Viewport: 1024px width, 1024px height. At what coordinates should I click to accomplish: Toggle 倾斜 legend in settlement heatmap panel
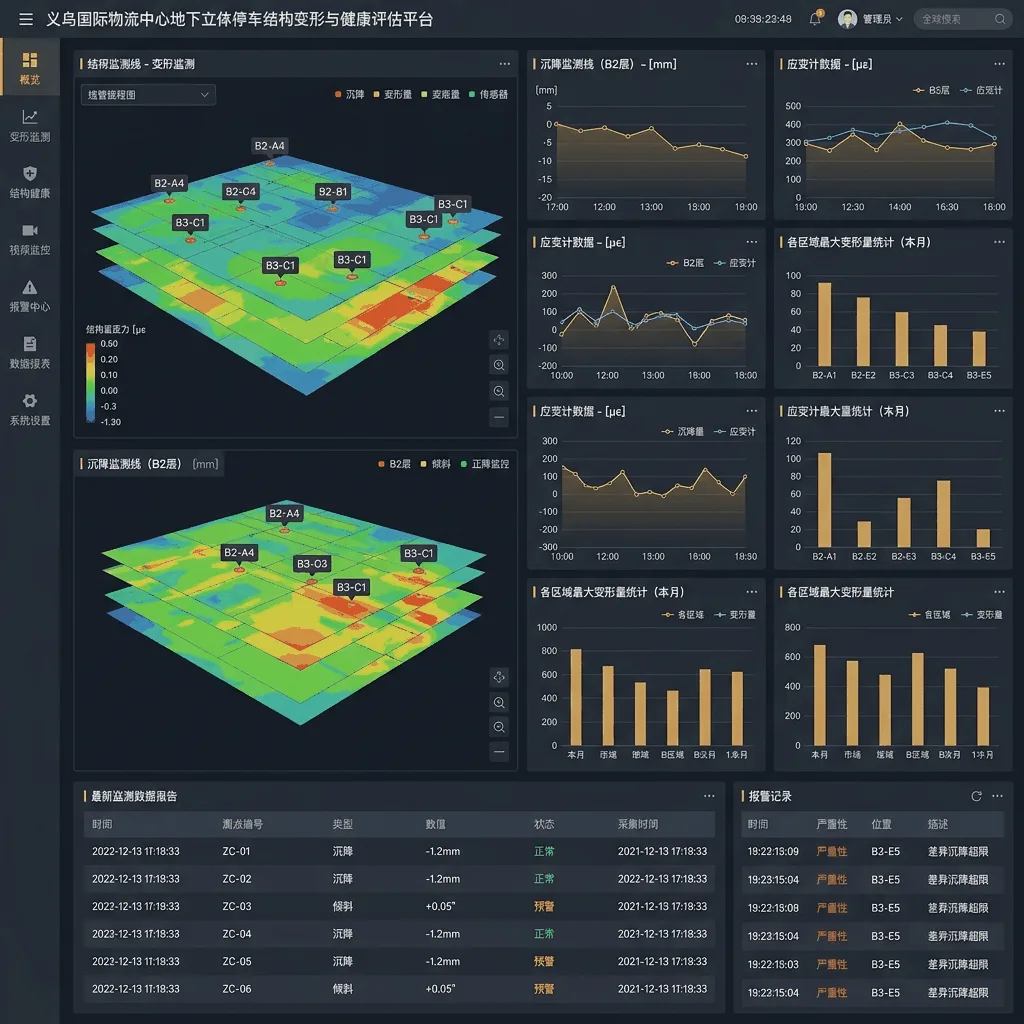[436, 464]
